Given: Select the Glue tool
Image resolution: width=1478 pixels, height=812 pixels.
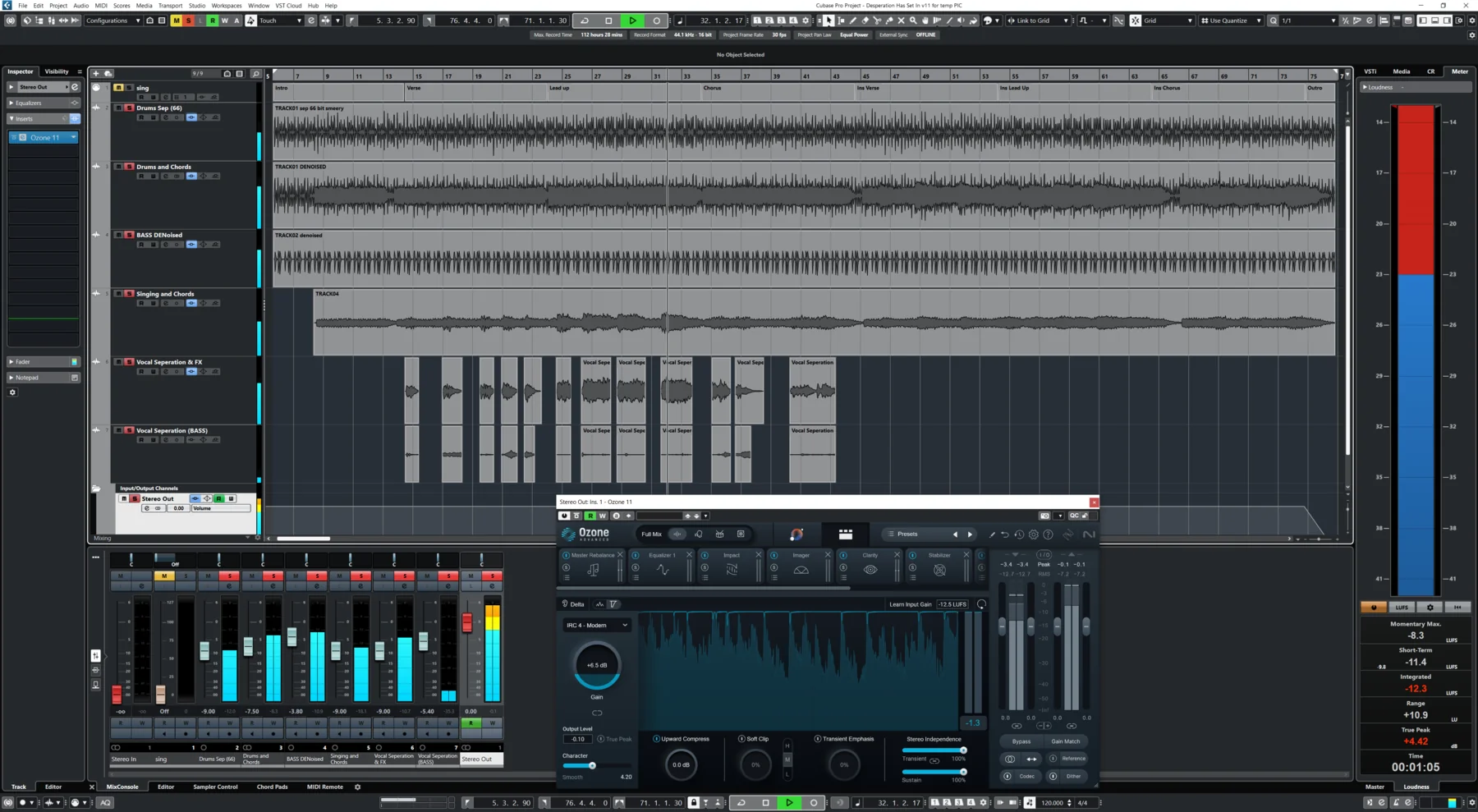Looking at the screenshot, I should click(x=889, y=21).
